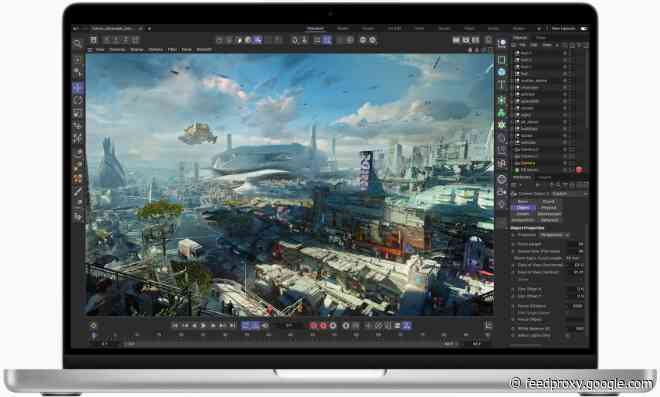
Task: Open the viewport Panel menu
Action: point(186,50)
